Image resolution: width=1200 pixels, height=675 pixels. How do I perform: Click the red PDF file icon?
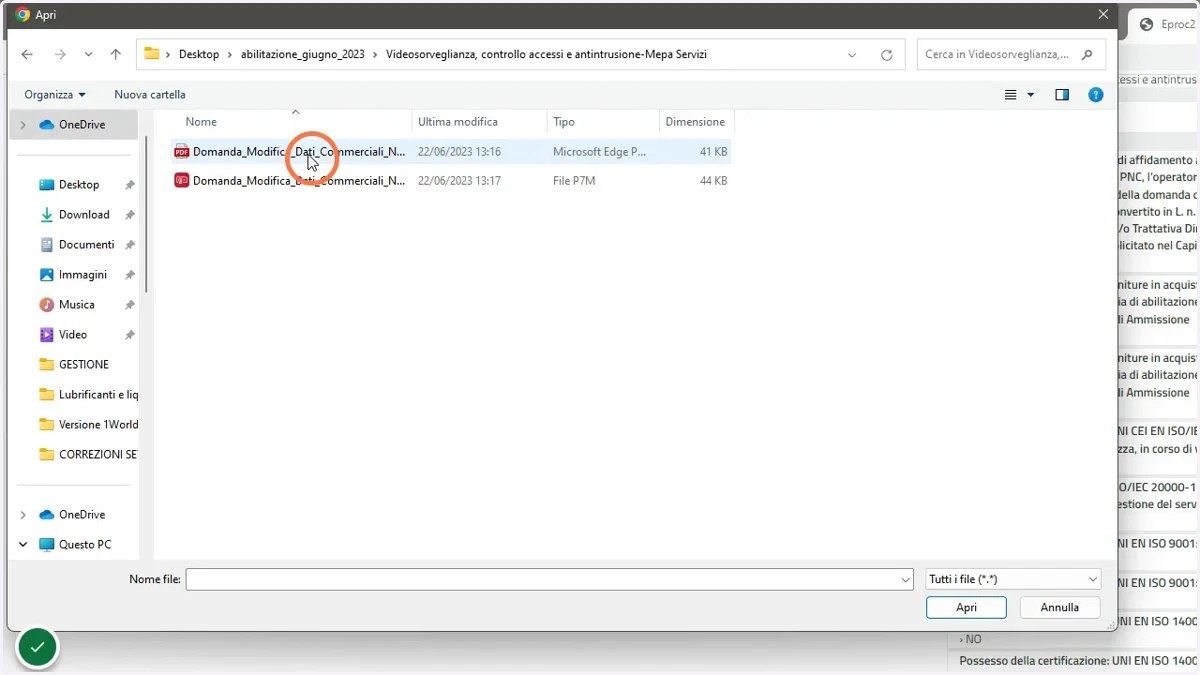182,152
